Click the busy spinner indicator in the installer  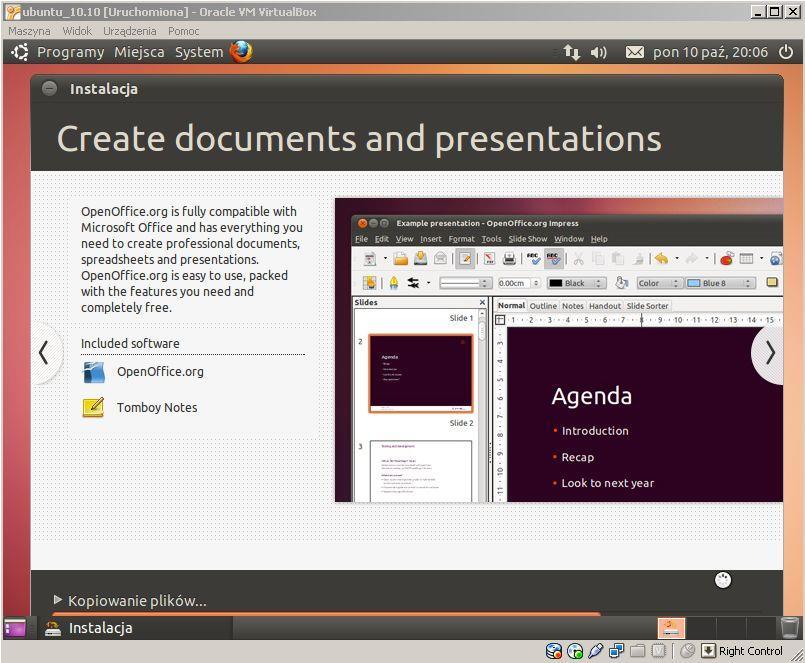point(723,580)
